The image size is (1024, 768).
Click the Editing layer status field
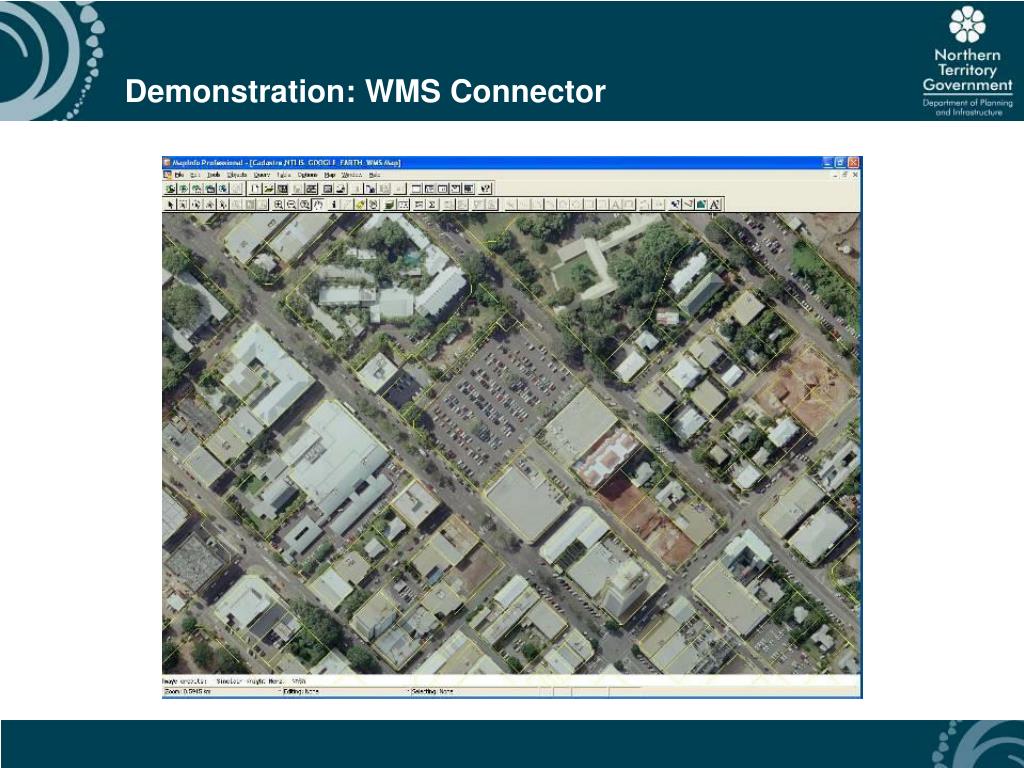345,691
